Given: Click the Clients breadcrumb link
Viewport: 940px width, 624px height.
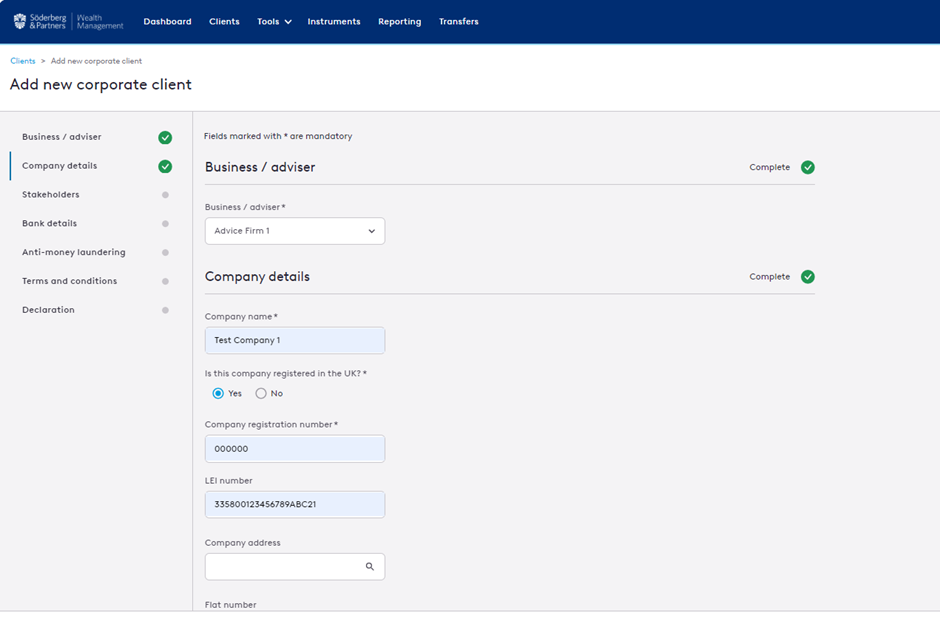Looking at the screenshot, I should pyautogui.click(x=22, y=61).
